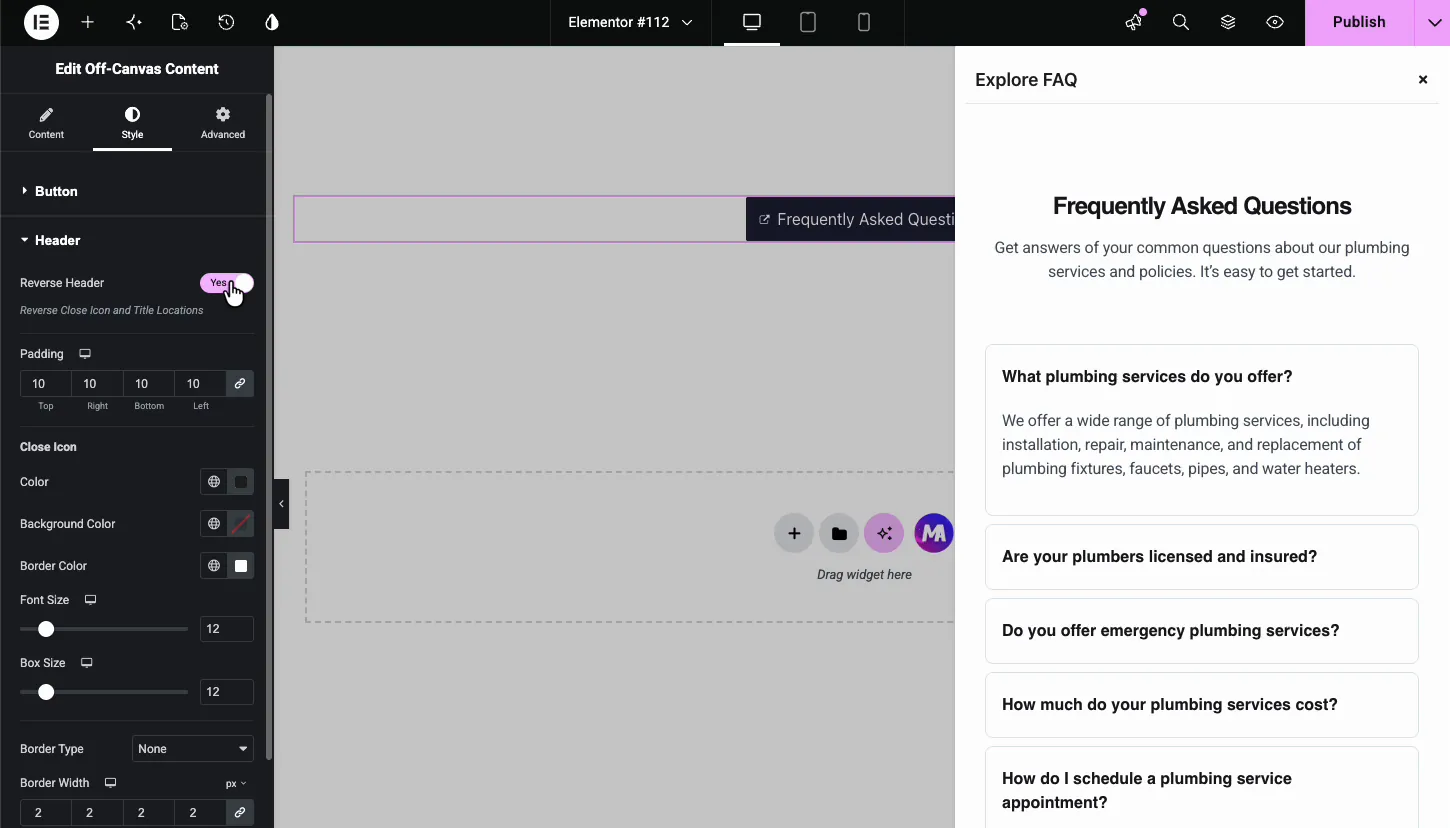Open the Finder search icon

[1181, 22]
